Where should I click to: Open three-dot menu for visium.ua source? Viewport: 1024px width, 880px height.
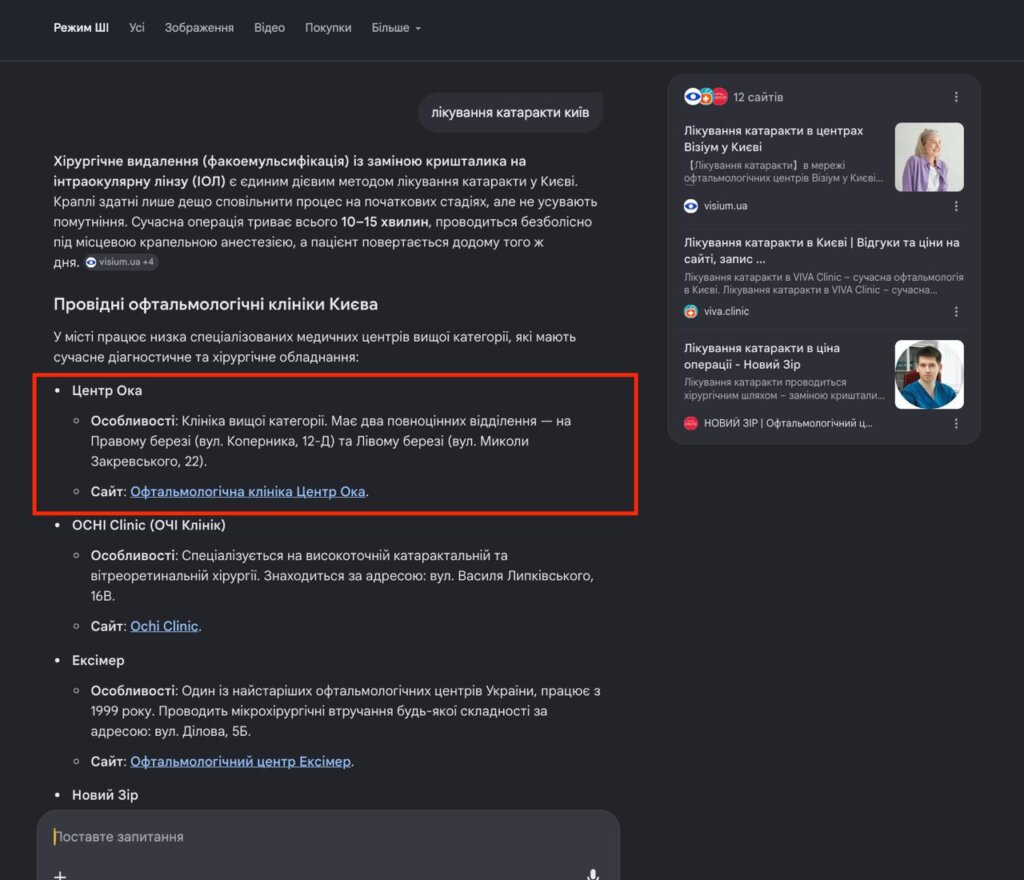coord(956,206)
